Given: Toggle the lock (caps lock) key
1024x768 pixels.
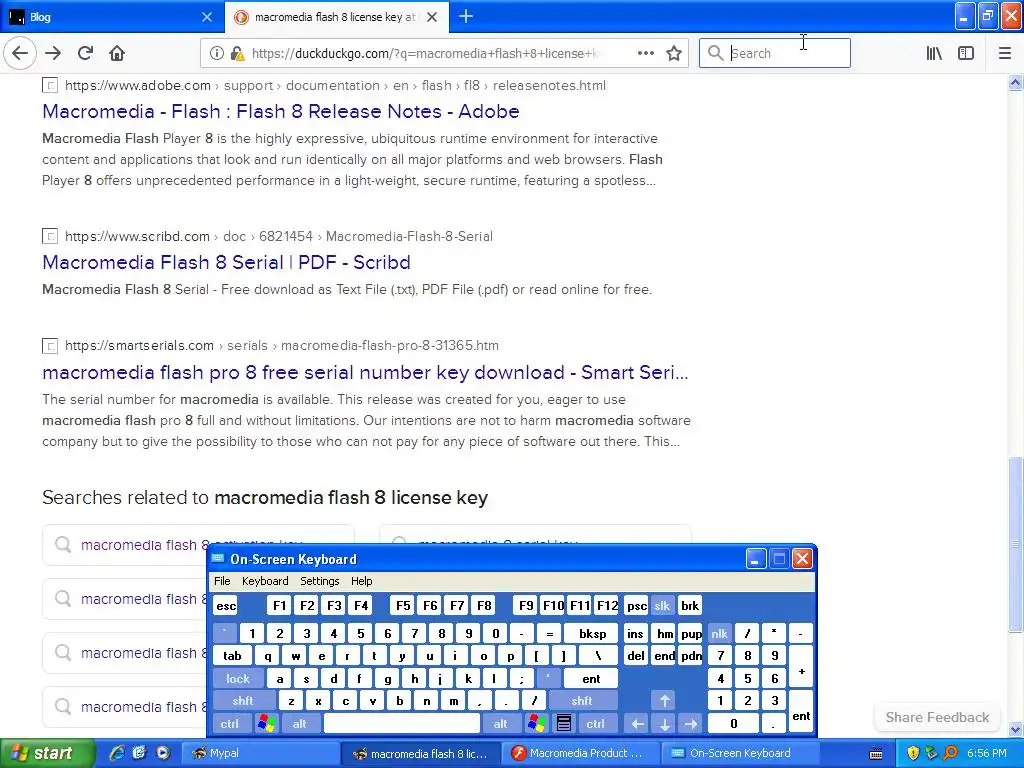Looking at the screenshot, I should [x=238, y=679].
